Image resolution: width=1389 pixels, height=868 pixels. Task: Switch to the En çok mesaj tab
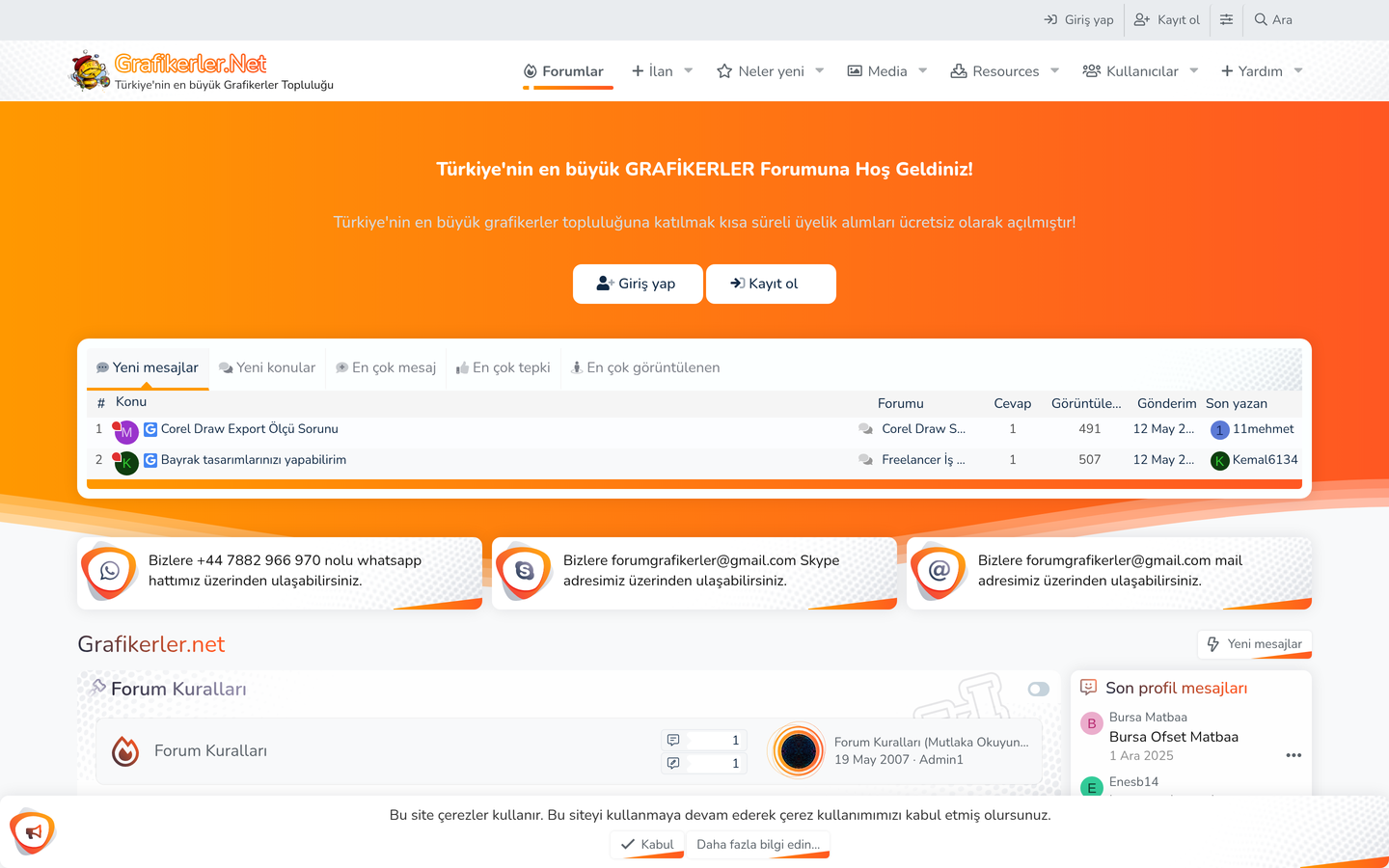coord(386,367)
